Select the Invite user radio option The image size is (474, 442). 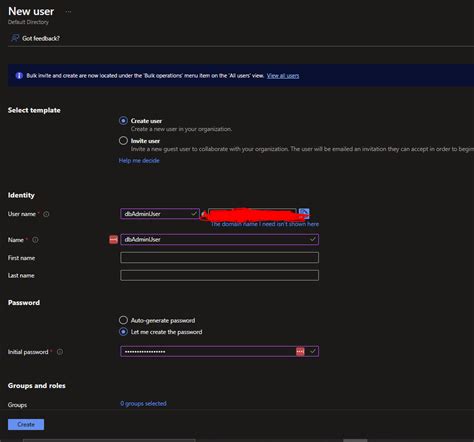tap(123, 141)
